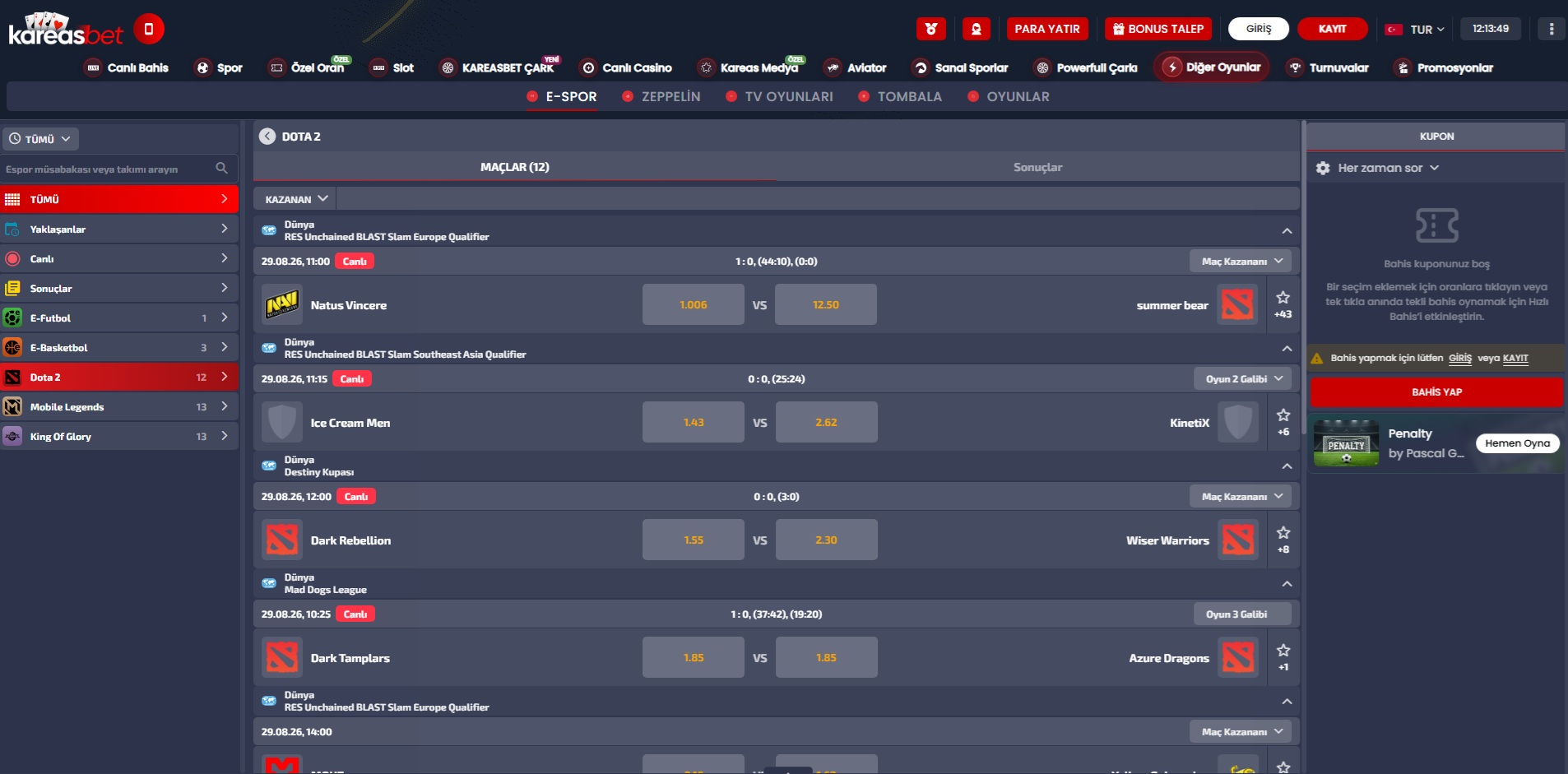Switch to the OYUNLAR tab
This screenshot has height=774, width=1568.
[1009, 96]
